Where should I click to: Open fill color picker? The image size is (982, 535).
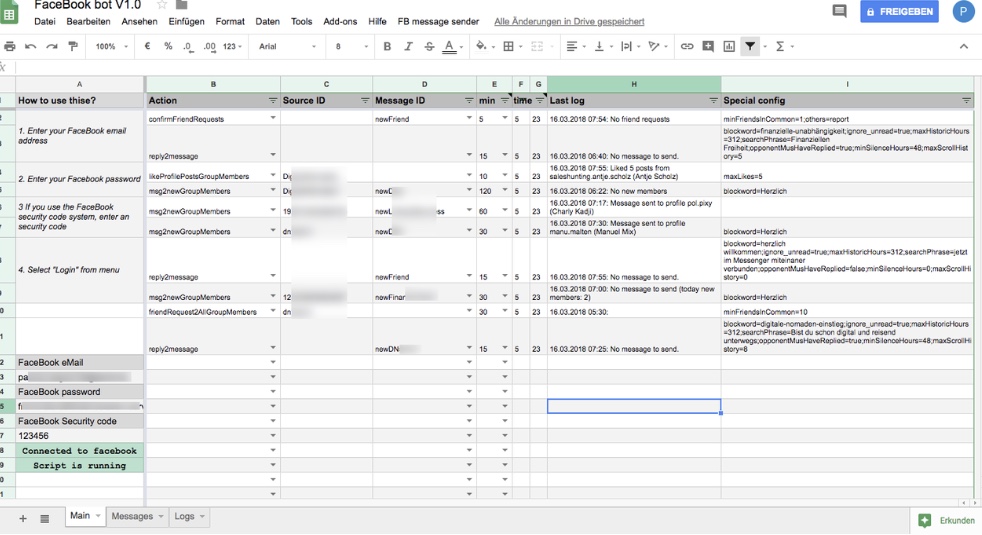click(483, 46)
